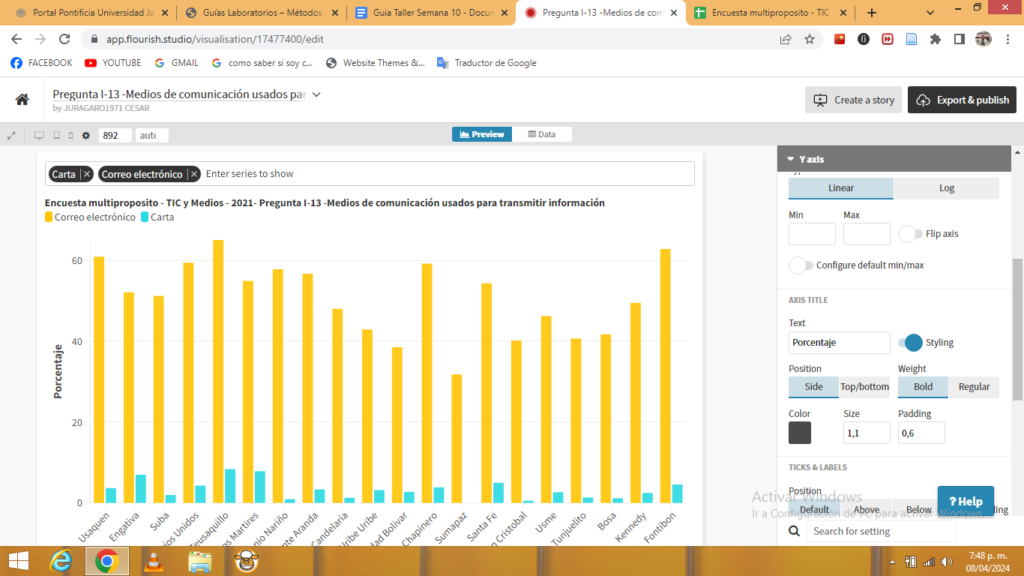1024x576 pixels.
Task: Open a new browser tab
Action: coord(872,12)
